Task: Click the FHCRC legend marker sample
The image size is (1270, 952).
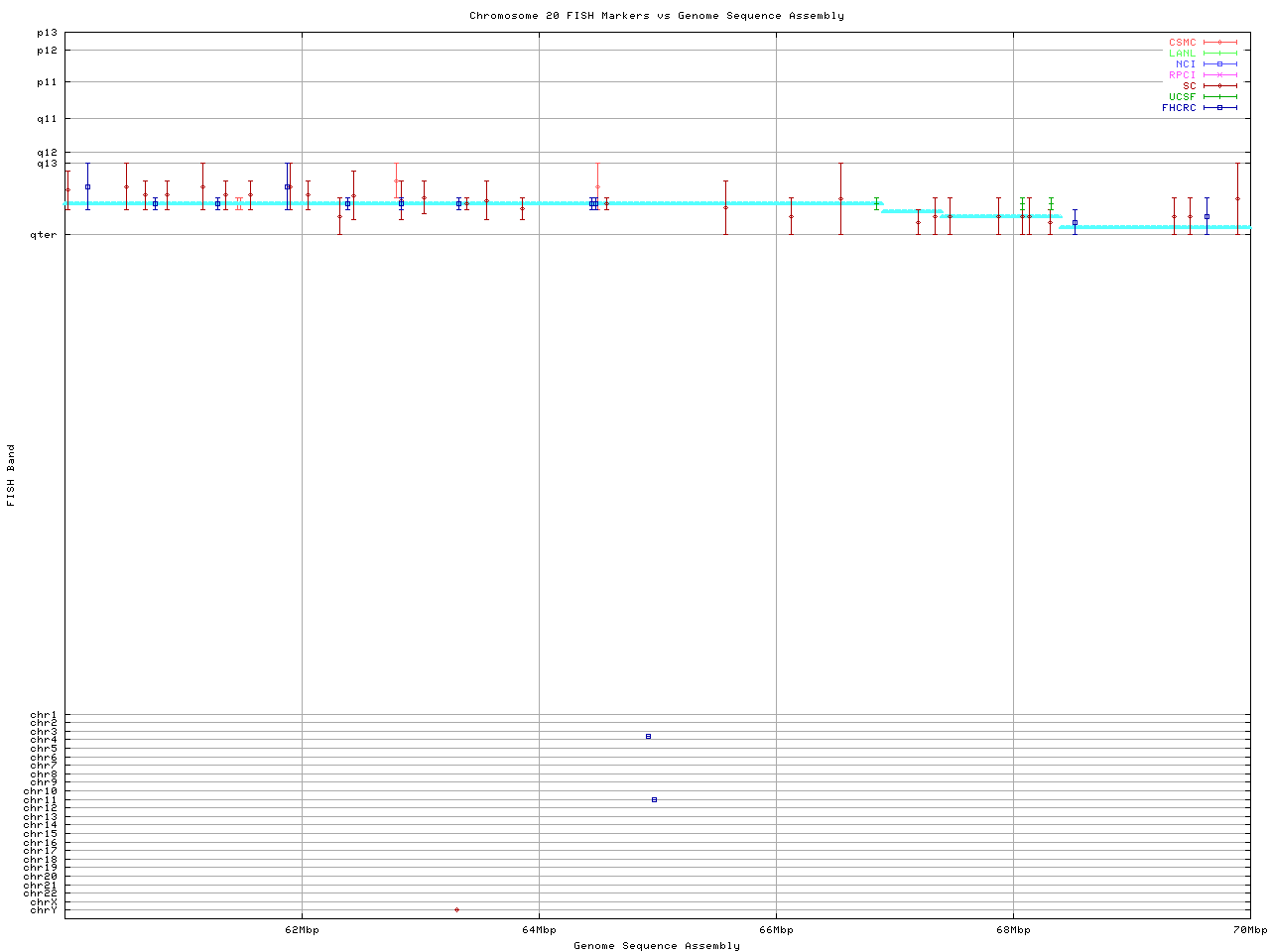Action: (1219, 108)
